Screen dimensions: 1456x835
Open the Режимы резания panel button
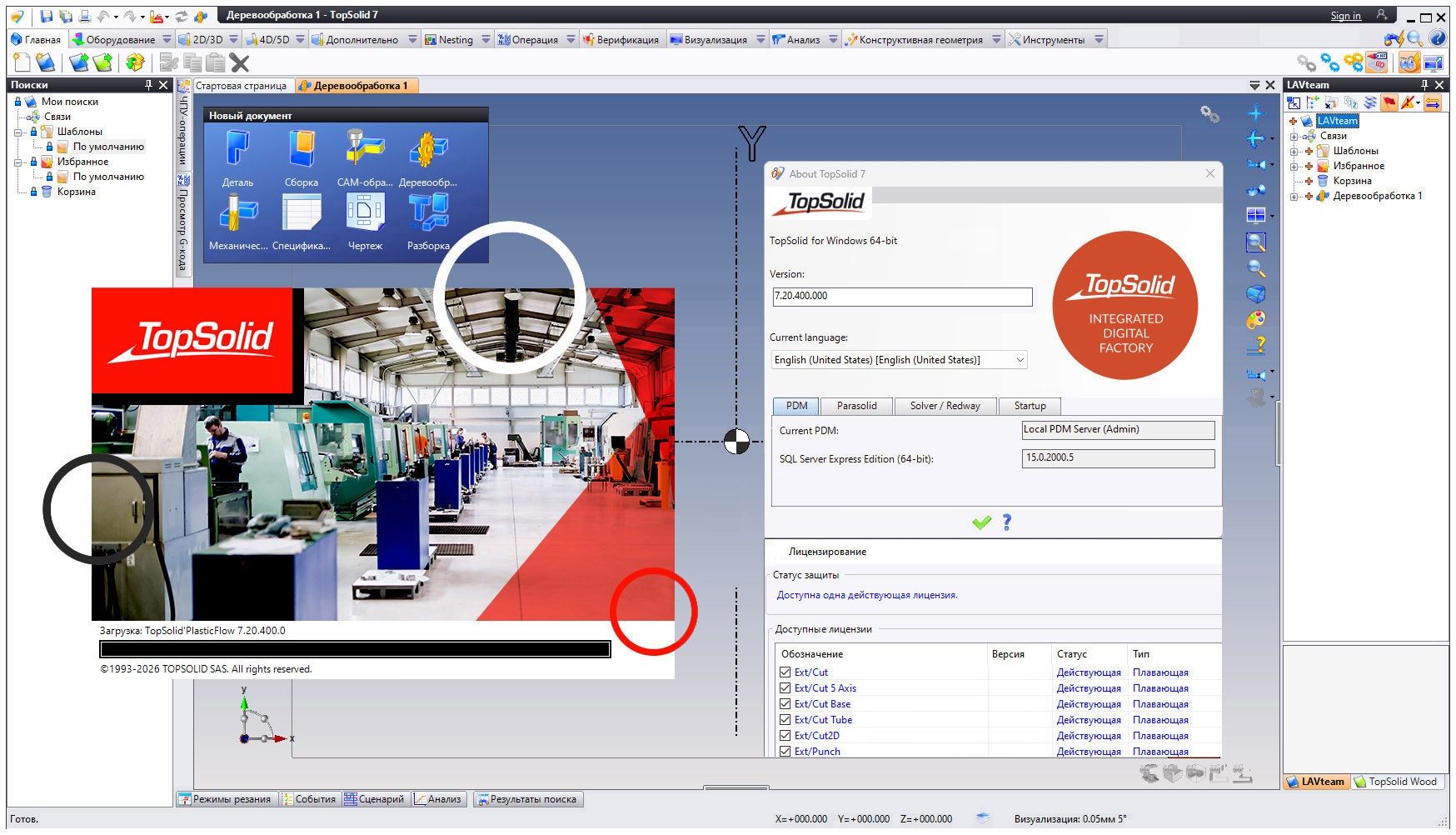225,799
